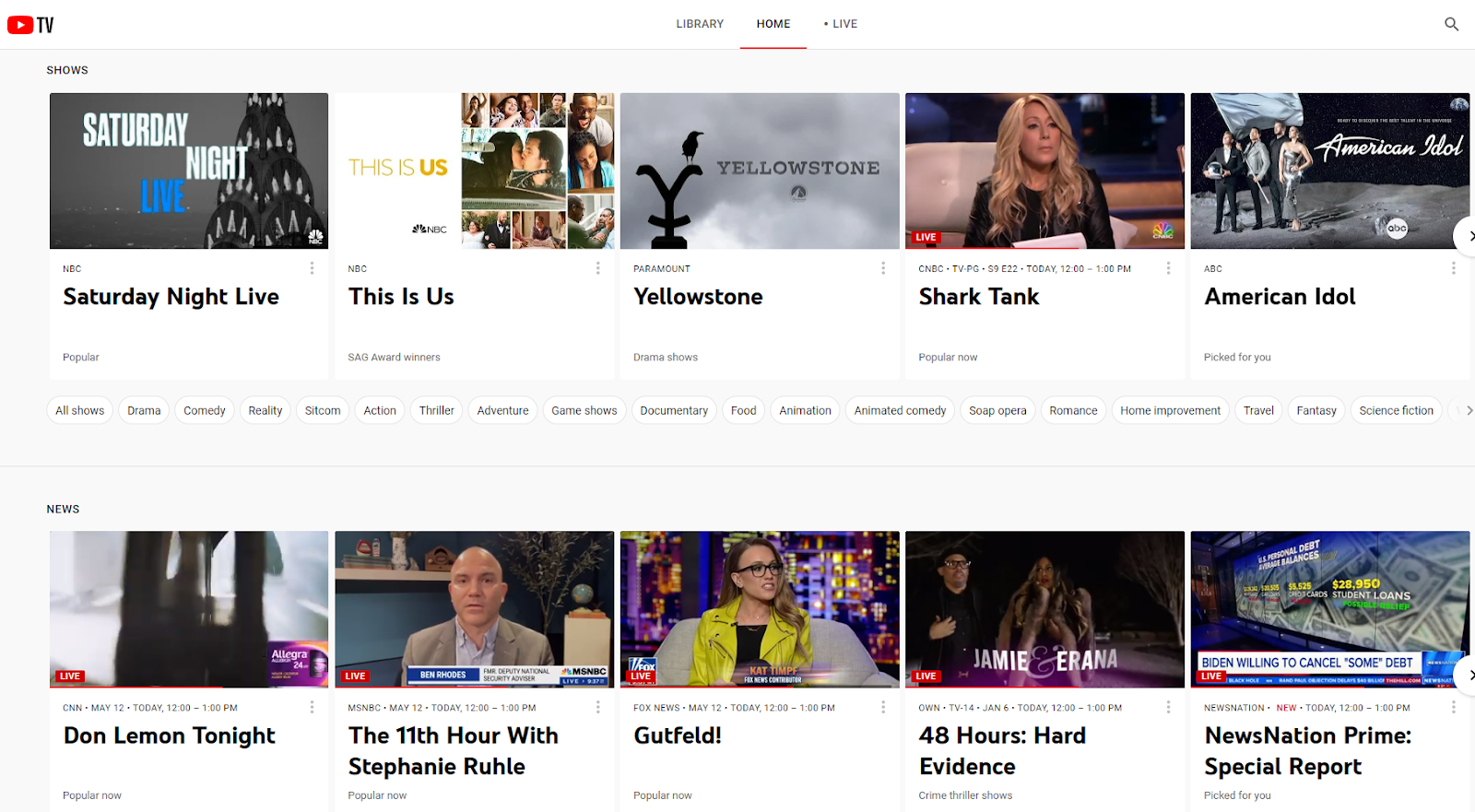Open more options for The 11th Hour
This screenshot has width=1475, height=812.
pyautogui.click(x=597, y=707)
